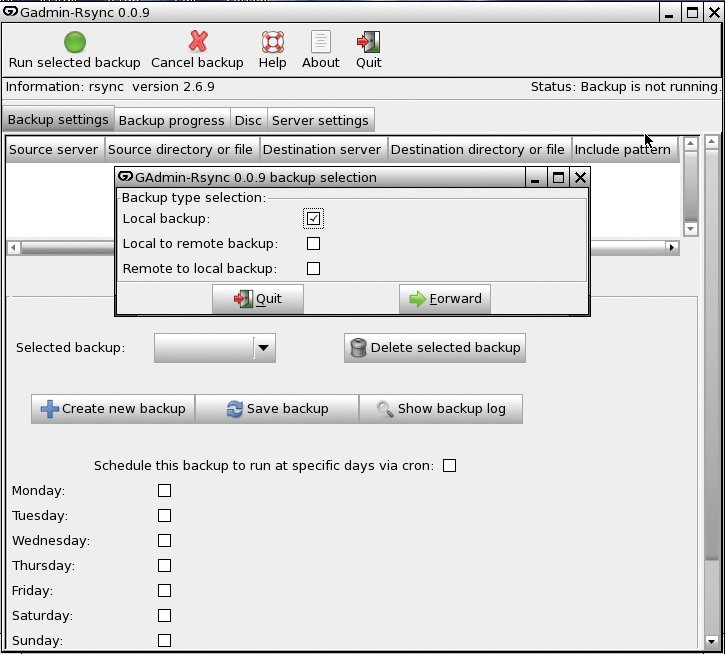Click the Gadmin-Rsync main window title icon
The width and height of the screenshot is (725, 654).
coord(10,12)
